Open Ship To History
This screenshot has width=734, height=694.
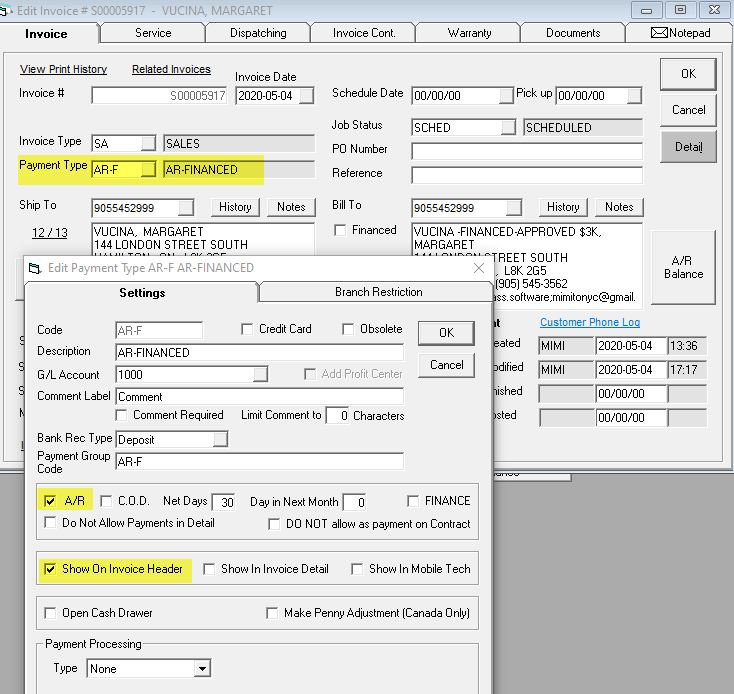tap(235, 207)
